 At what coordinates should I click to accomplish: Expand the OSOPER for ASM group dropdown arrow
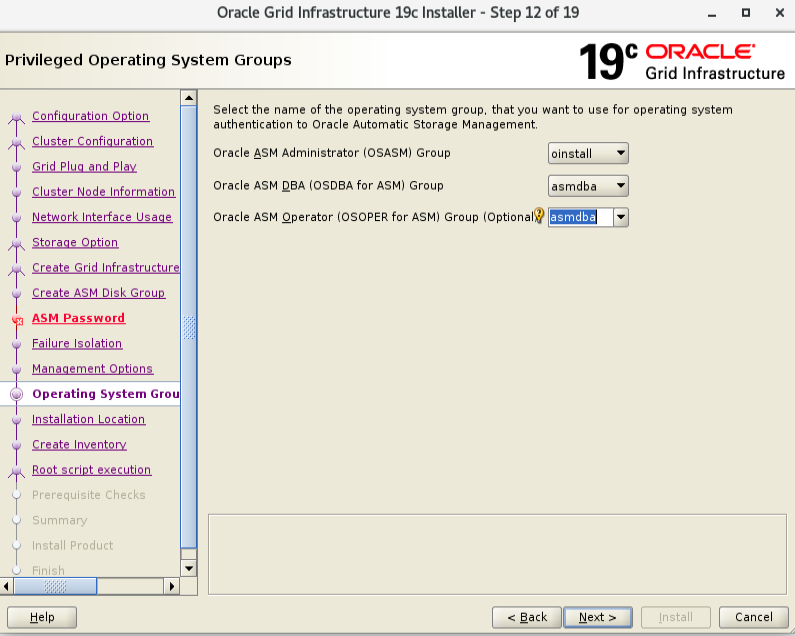(x=620, y=218)
